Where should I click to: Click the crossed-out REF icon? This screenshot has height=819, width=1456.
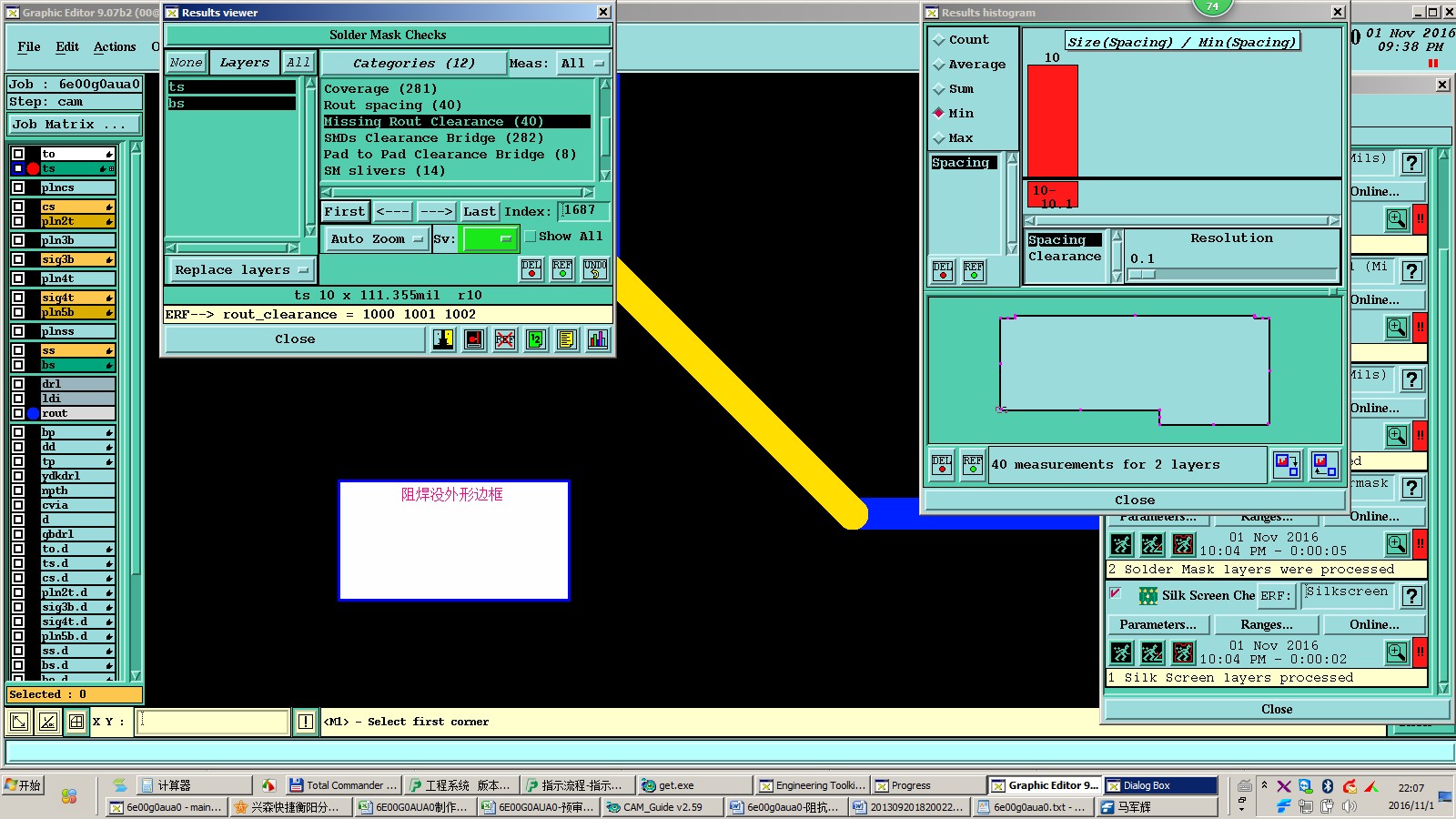(x=505, y=339)
